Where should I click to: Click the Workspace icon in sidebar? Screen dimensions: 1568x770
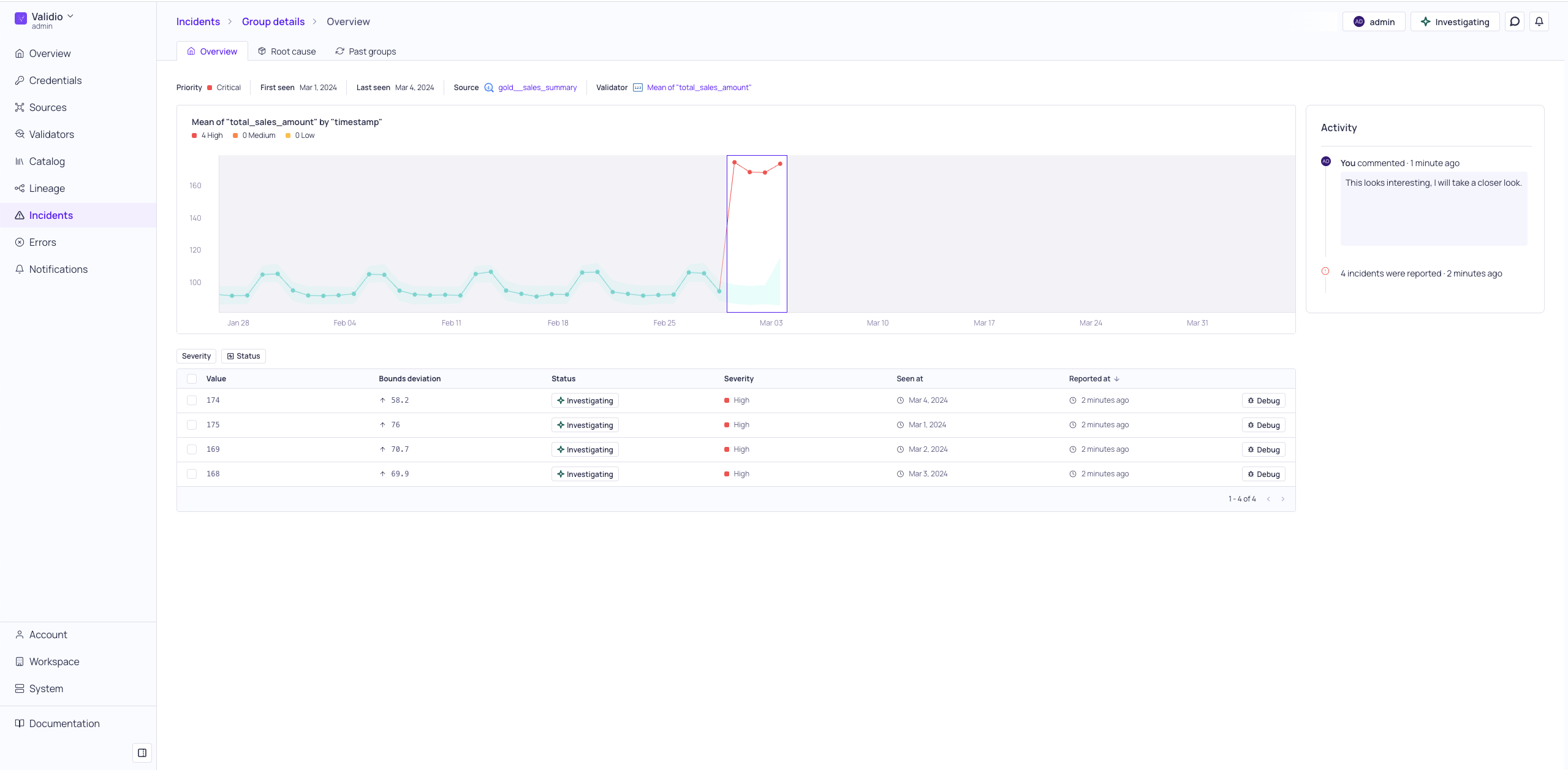click(20, 661)
